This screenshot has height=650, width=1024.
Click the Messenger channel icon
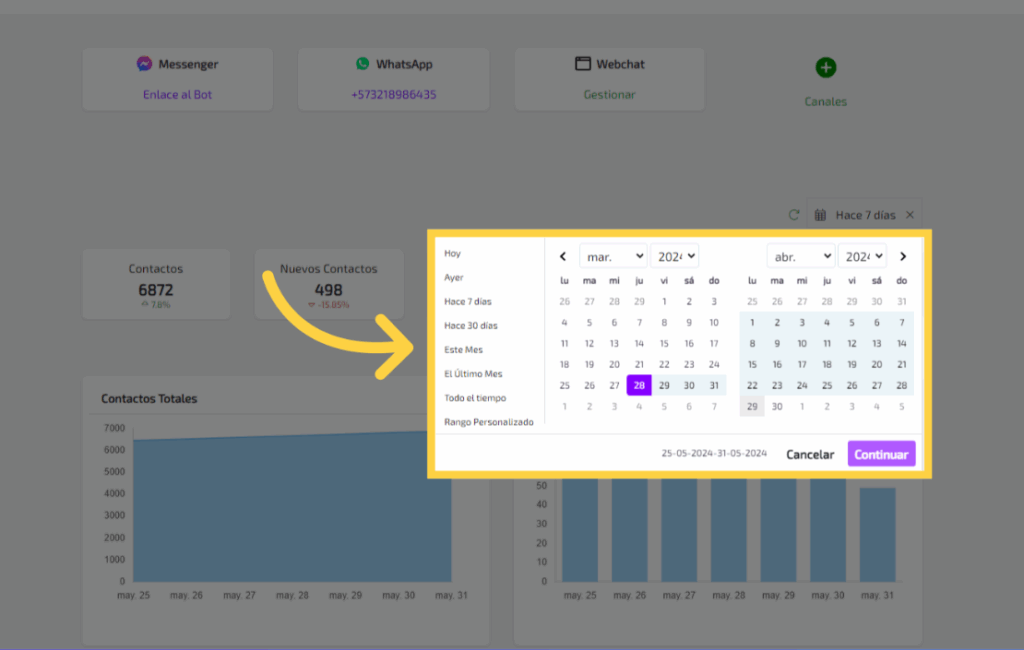point(145,64)
